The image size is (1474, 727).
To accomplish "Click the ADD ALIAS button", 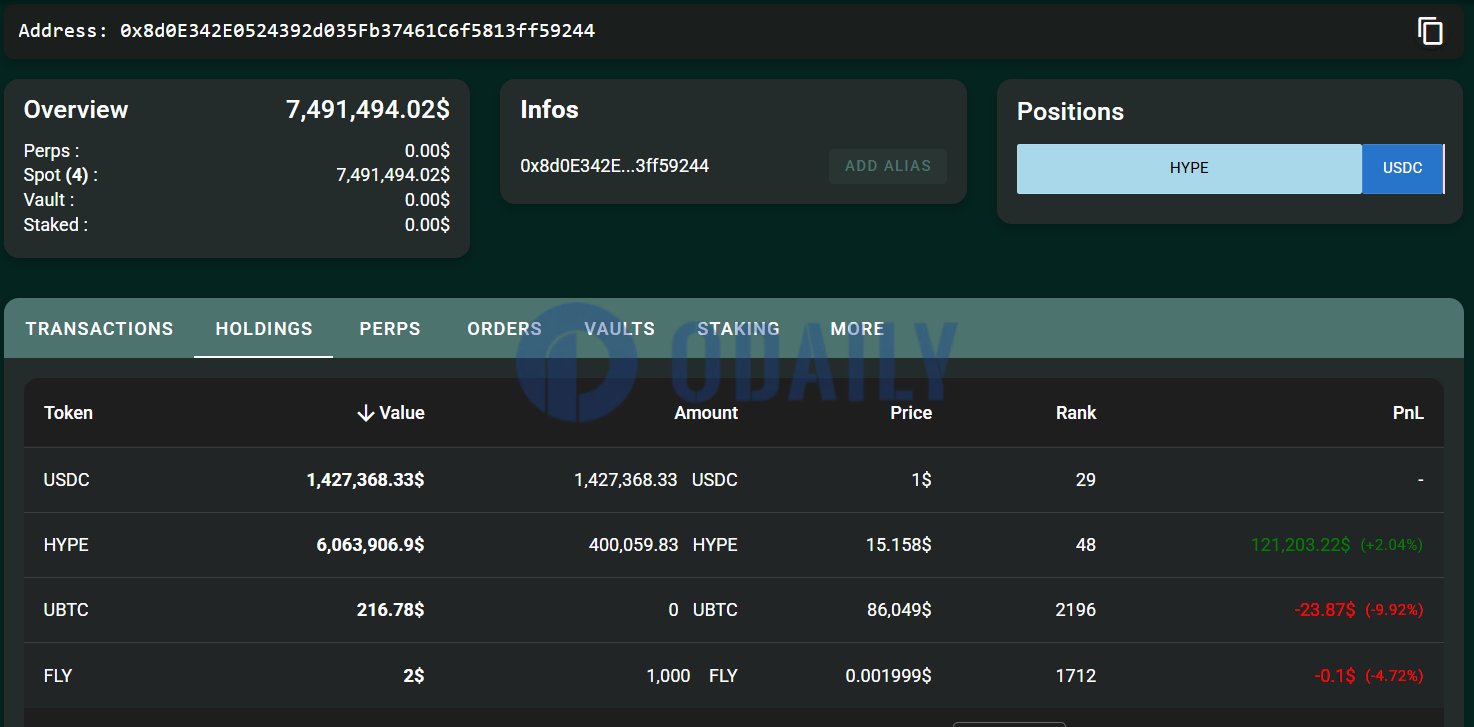I will pos(888,166).
